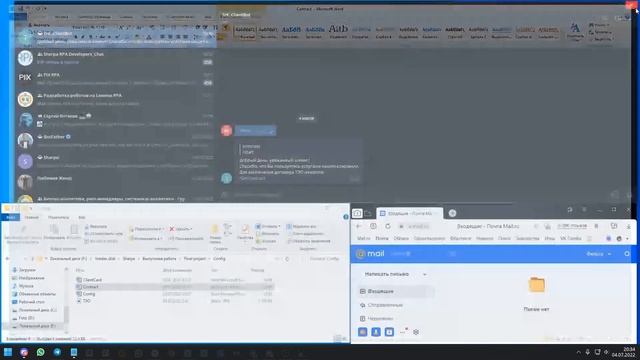The image size is (640, 360).
Task: Click the PIX avatar in the chat list
Action: click(25, 78)
